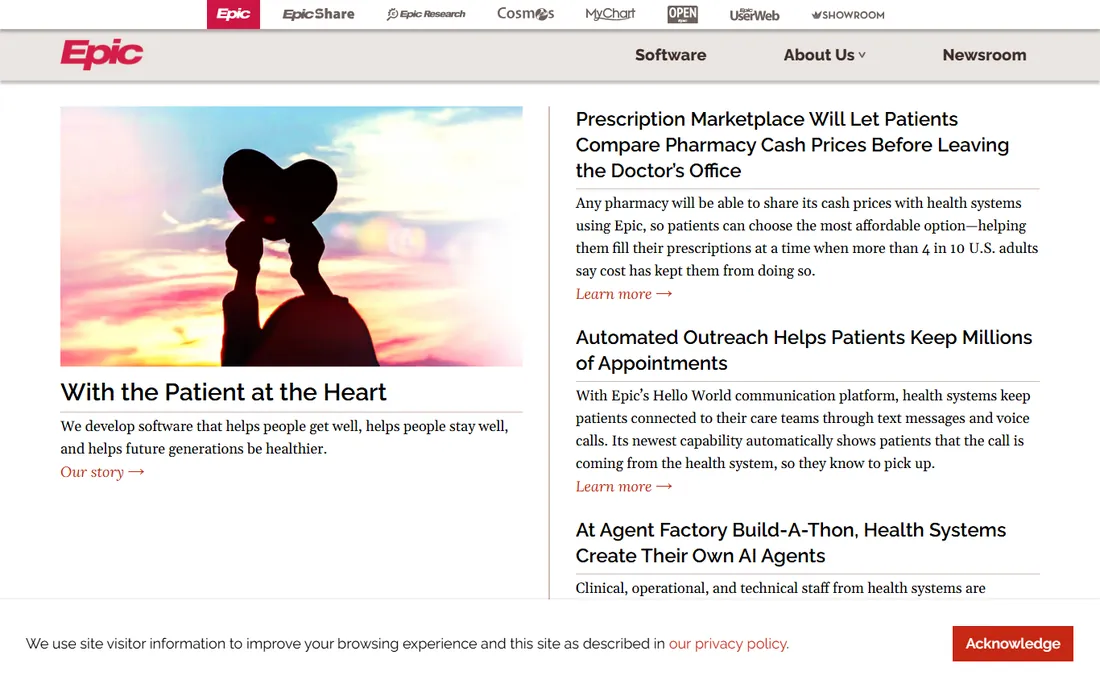Click 'We develop software that helps people' paragraph
This screenshot has height=688, width=1100.
click(x=284, y=438)
